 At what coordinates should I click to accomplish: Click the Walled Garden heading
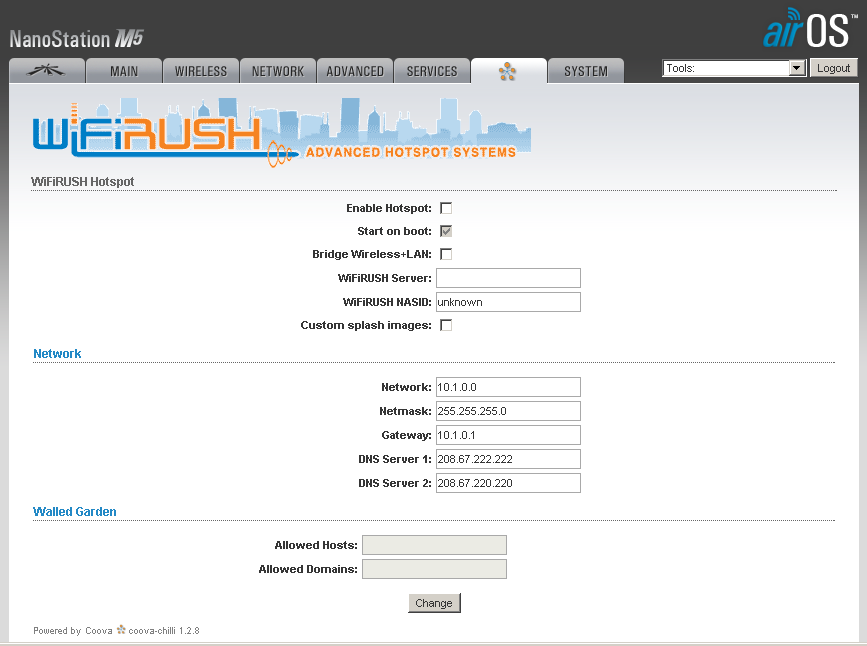point(75,512)
